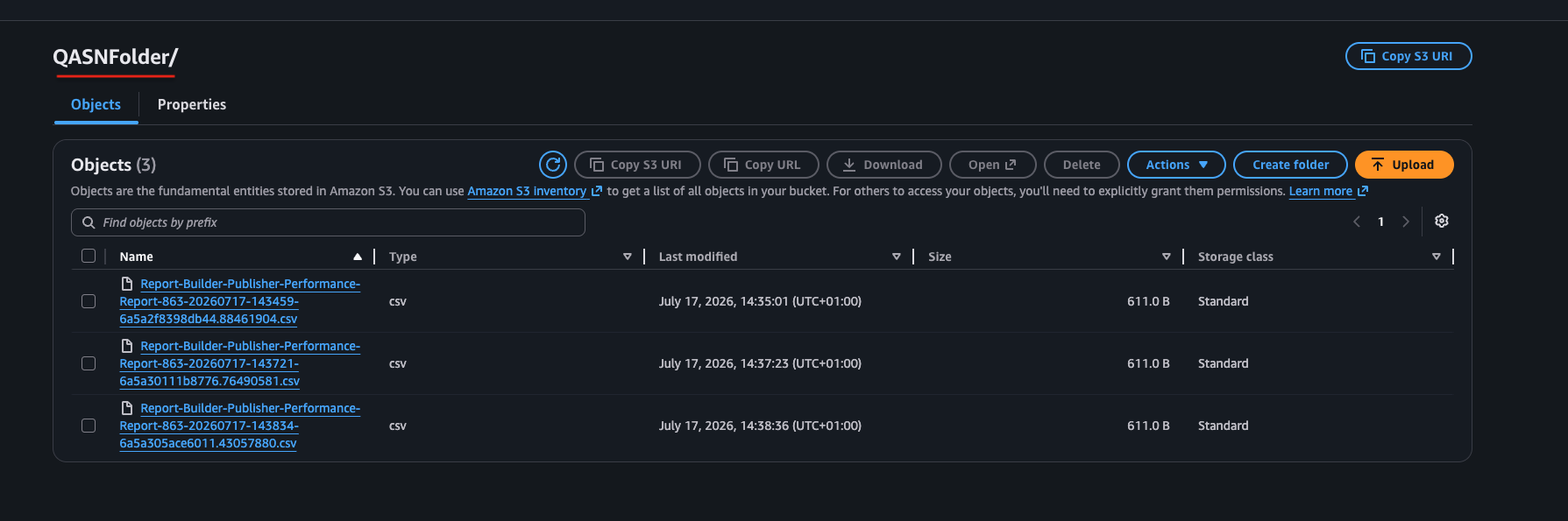This screenshot has height=521, width=1568.
Task: Click the Name column header
Action: point(136,257)
